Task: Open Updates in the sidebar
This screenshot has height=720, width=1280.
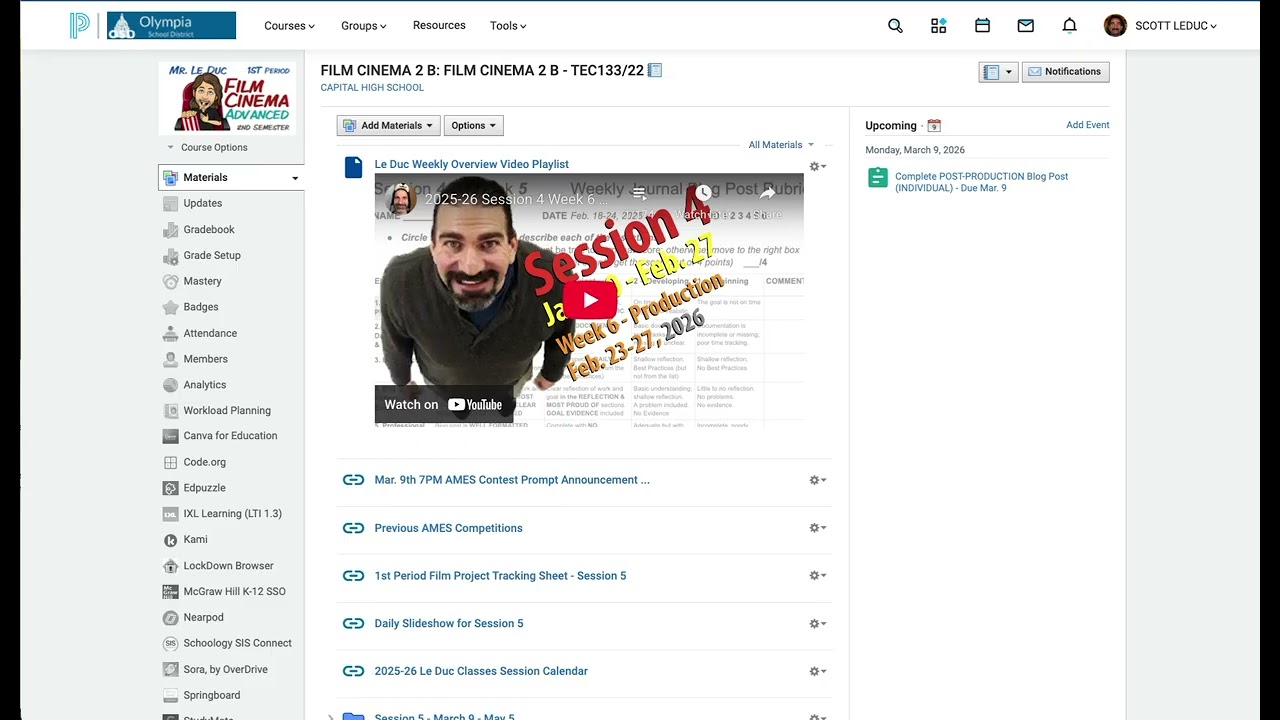Action: pyautogui.click(x=203, y=203)
